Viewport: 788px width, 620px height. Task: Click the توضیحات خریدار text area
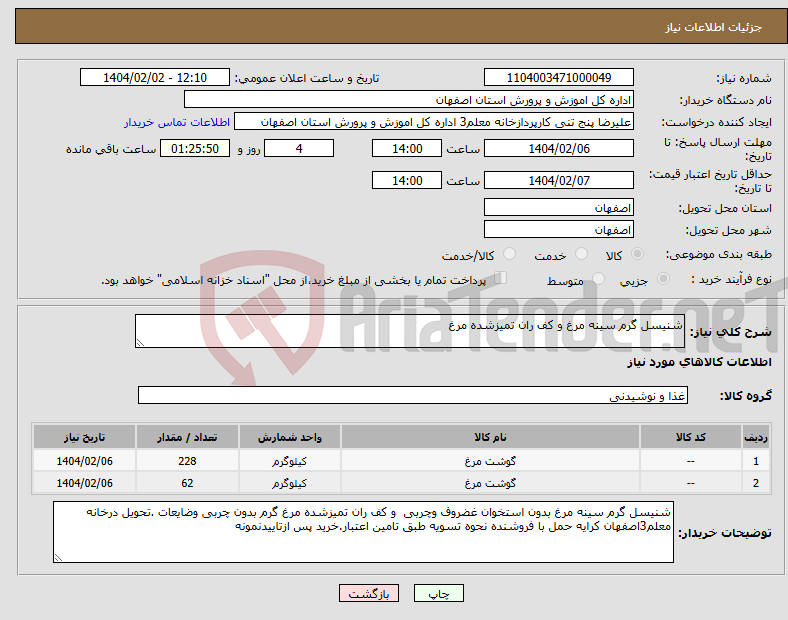363,532
